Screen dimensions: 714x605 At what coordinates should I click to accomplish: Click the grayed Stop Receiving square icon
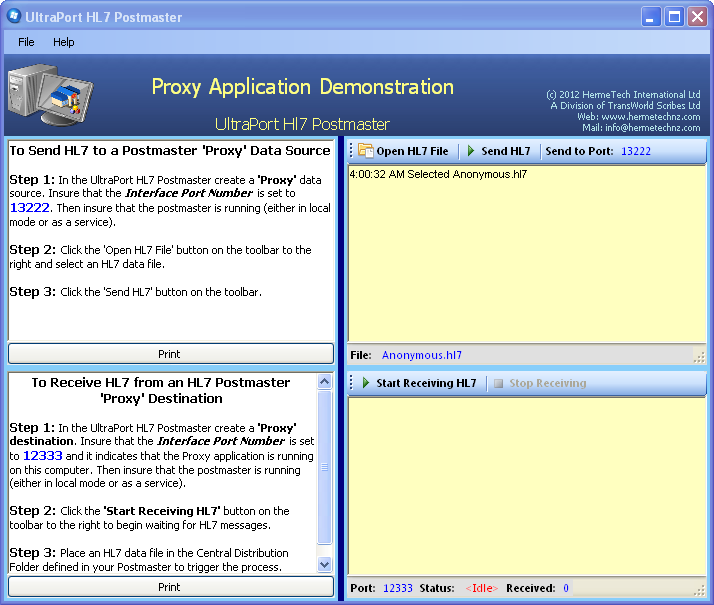coord(498,383)
